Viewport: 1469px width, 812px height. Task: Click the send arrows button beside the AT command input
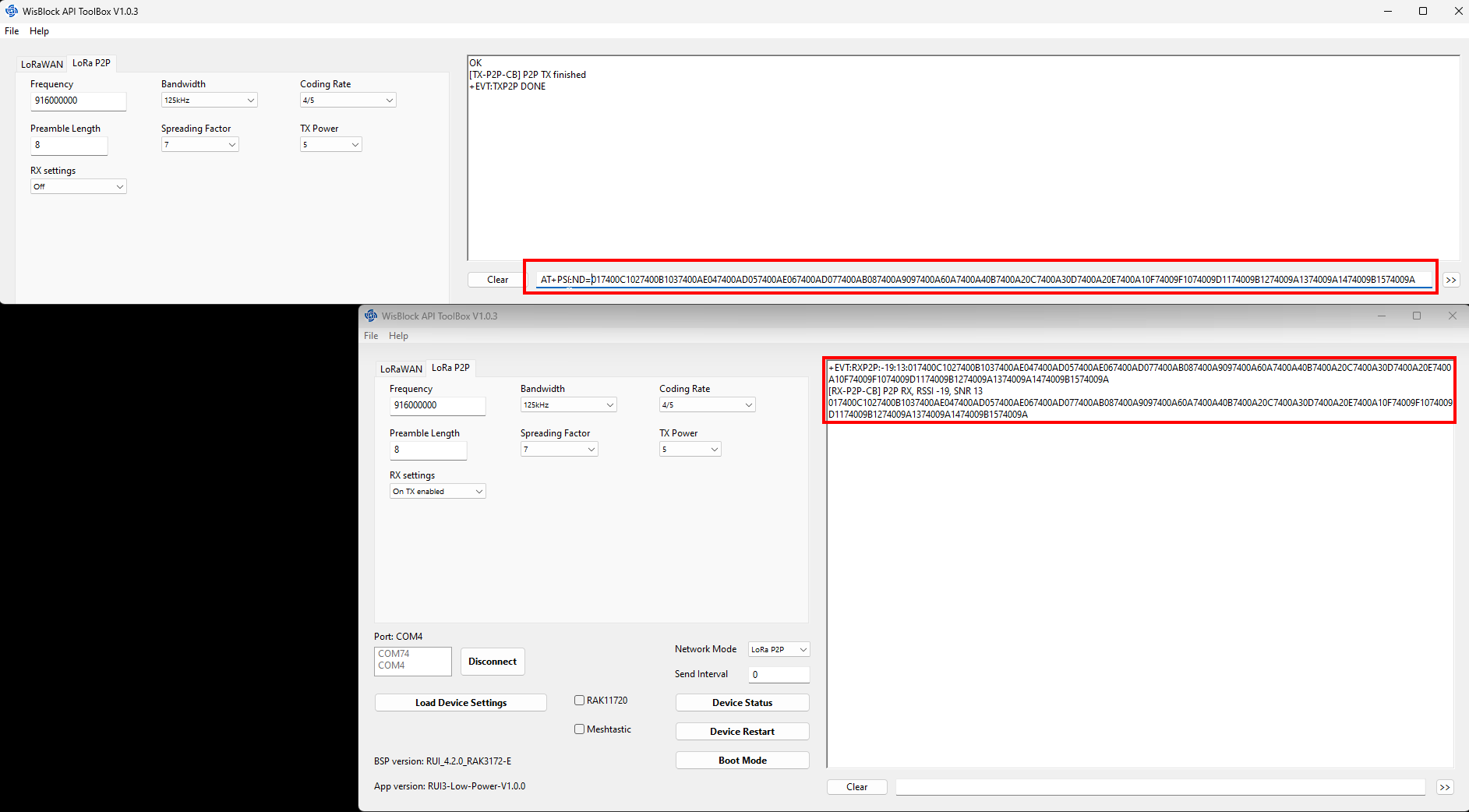pyautogui.click(x=1450, y=280)
